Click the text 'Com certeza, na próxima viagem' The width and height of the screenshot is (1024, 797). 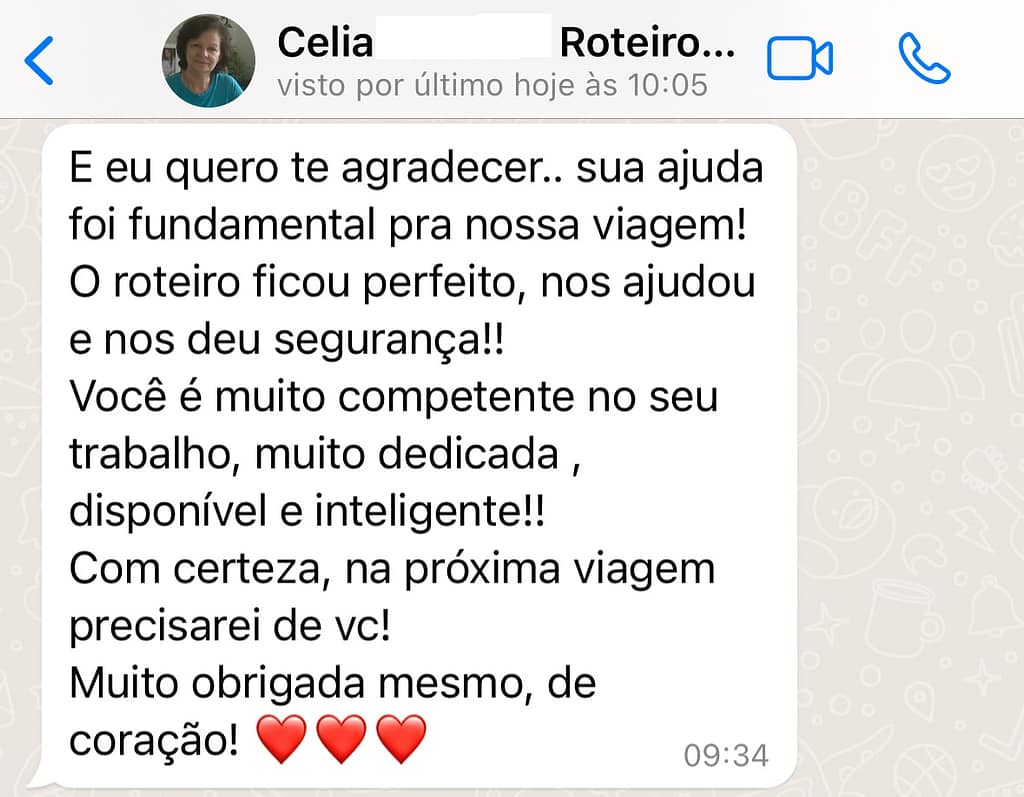[392, 569]
